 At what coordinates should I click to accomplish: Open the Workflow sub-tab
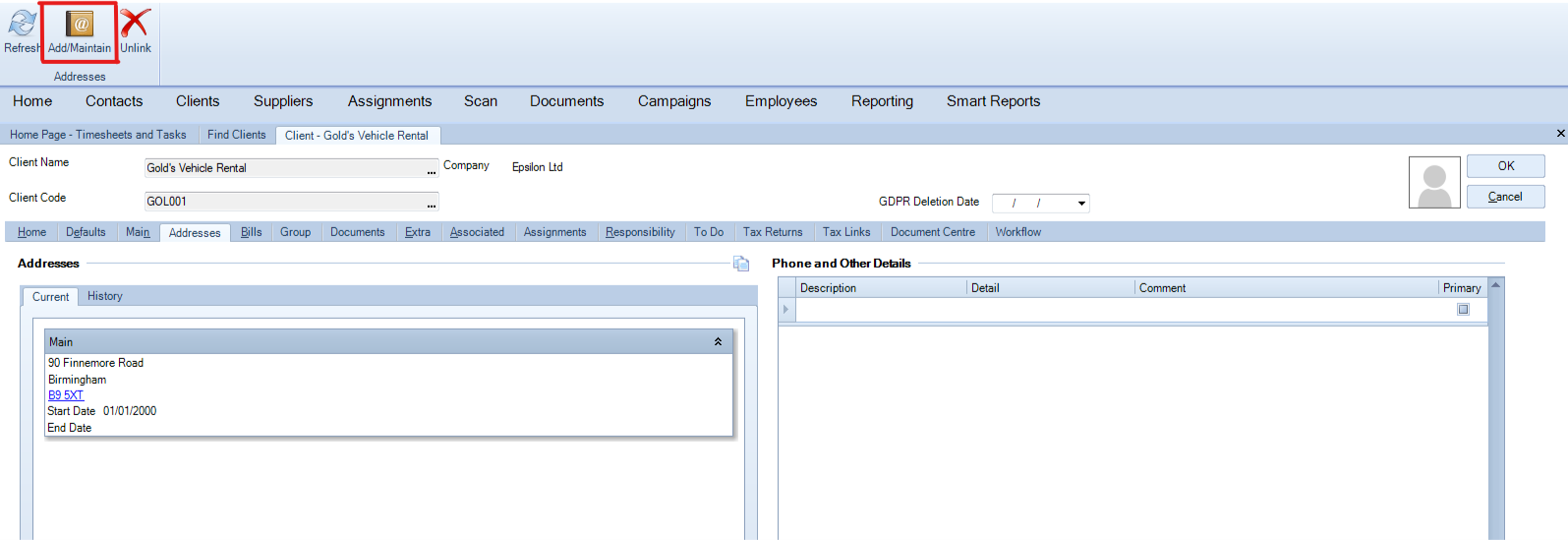point(1017,232)
